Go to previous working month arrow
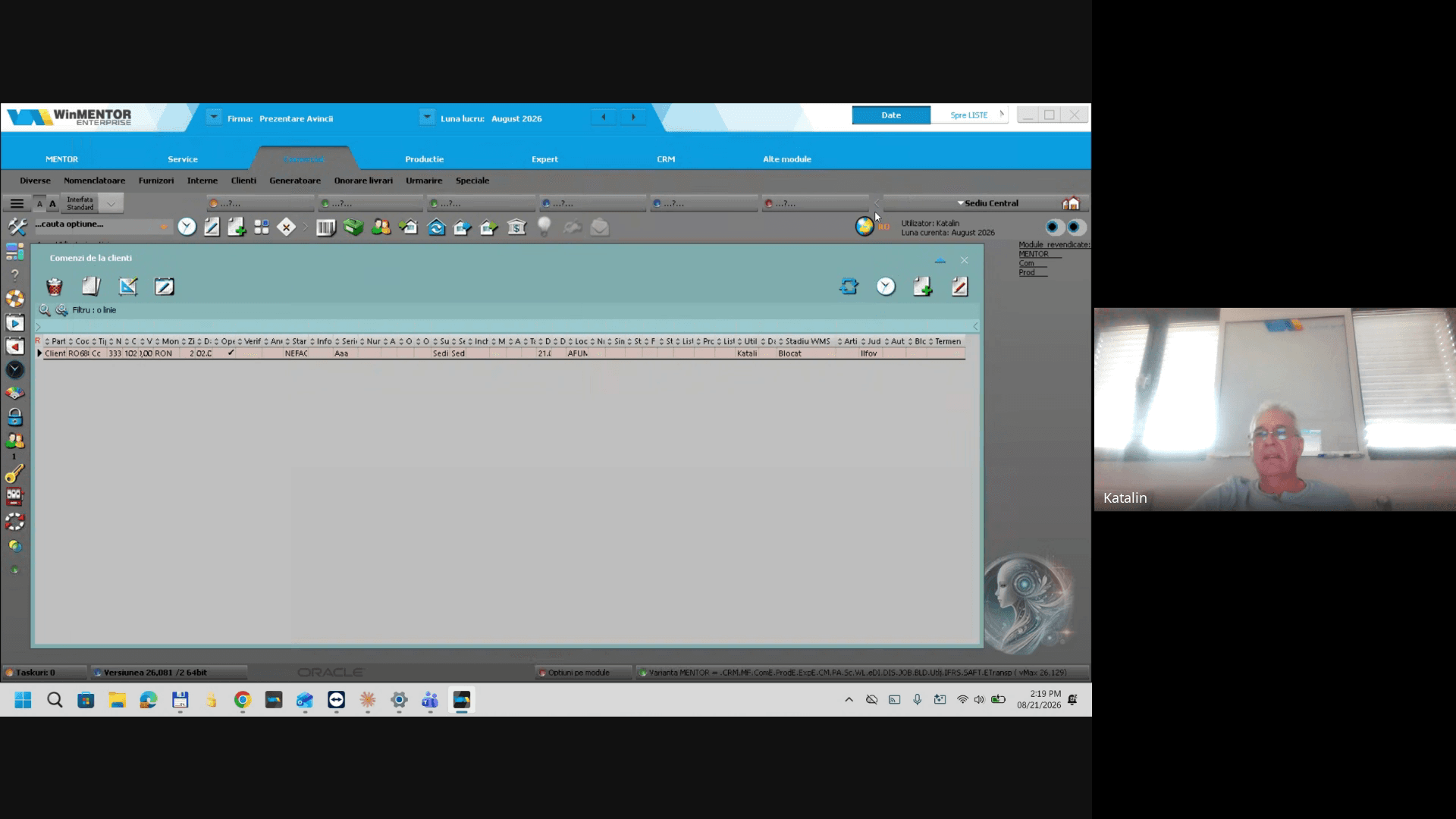Image resolution: width=1456 pixels, height=819 pixels. 604,117
